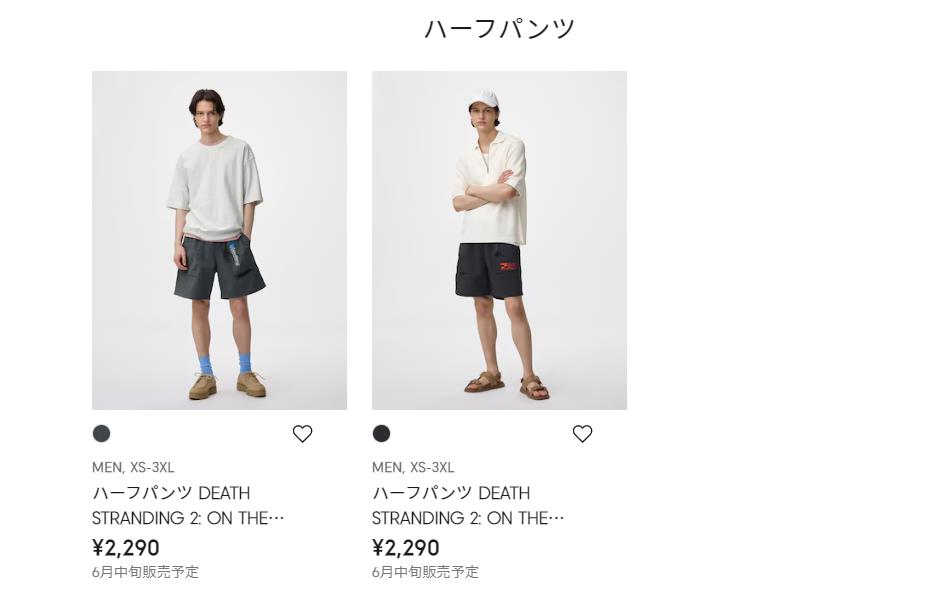This screenshot has width=935, height=591.
Task: Click 6月中旬販売予定 text under second product
Action: click(x=425, y=572)
